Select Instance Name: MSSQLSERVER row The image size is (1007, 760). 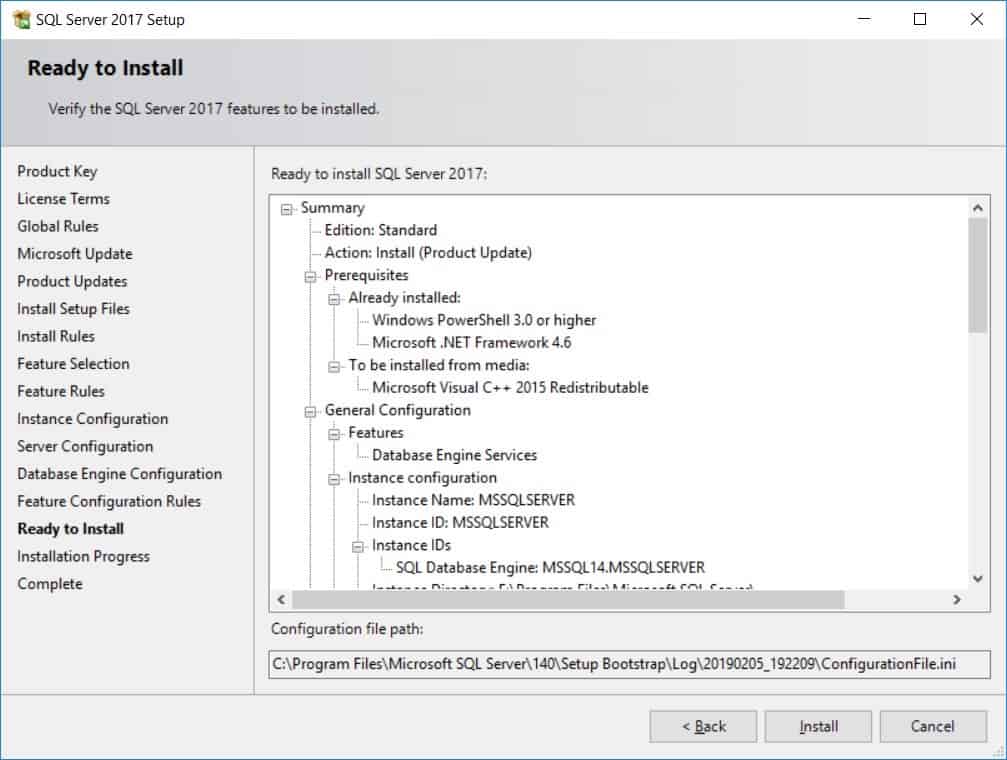pyautogui.click(x=473, y=500)
